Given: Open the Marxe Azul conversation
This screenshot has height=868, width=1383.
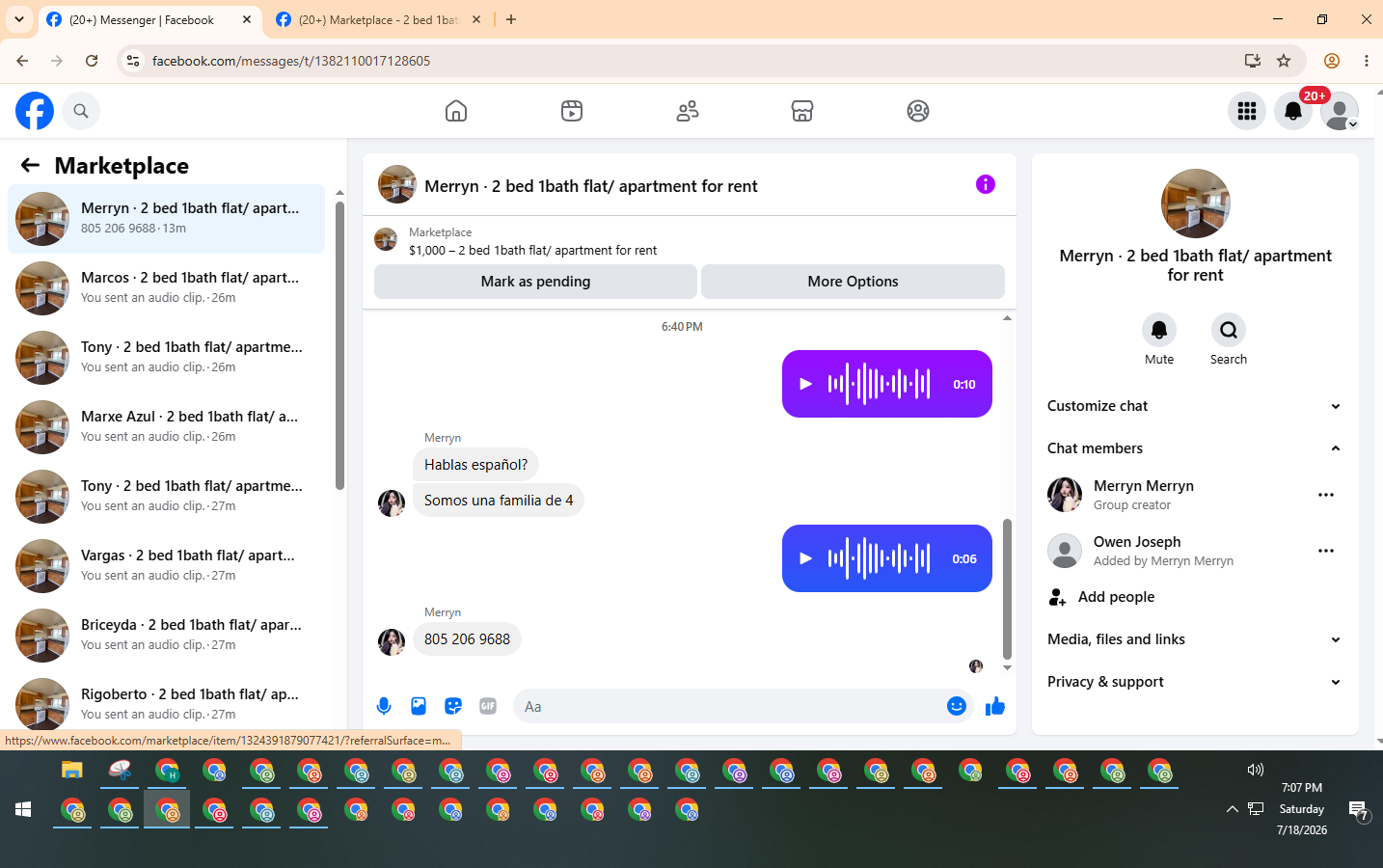Looking at the screenshot, I should click(x=166, y=427).
